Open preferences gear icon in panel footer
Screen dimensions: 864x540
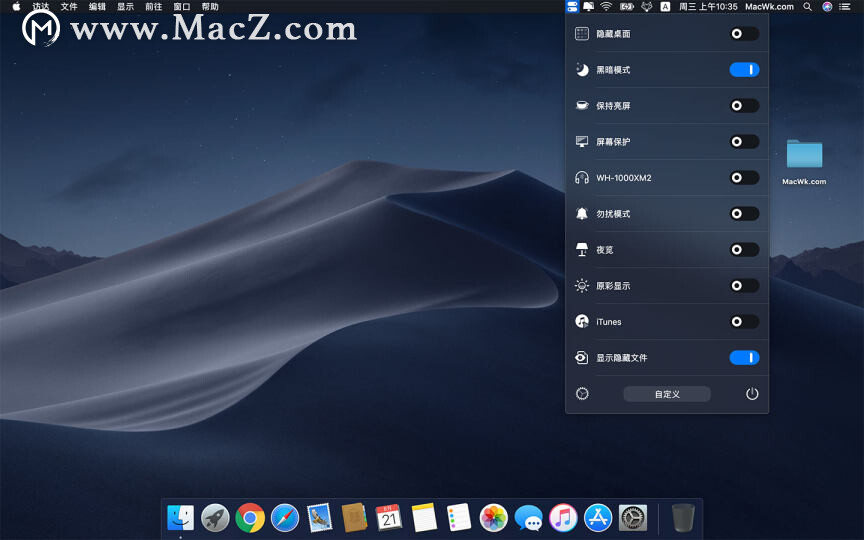pyautogui.click(x=582, y=393)
